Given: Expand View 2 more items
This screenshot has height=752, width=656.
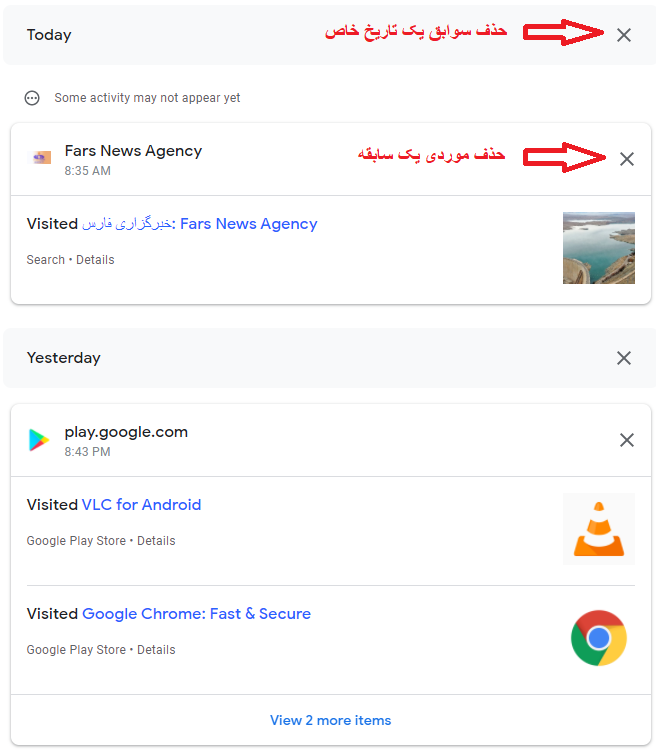Looking at the screenshot, I should (330, 720).
